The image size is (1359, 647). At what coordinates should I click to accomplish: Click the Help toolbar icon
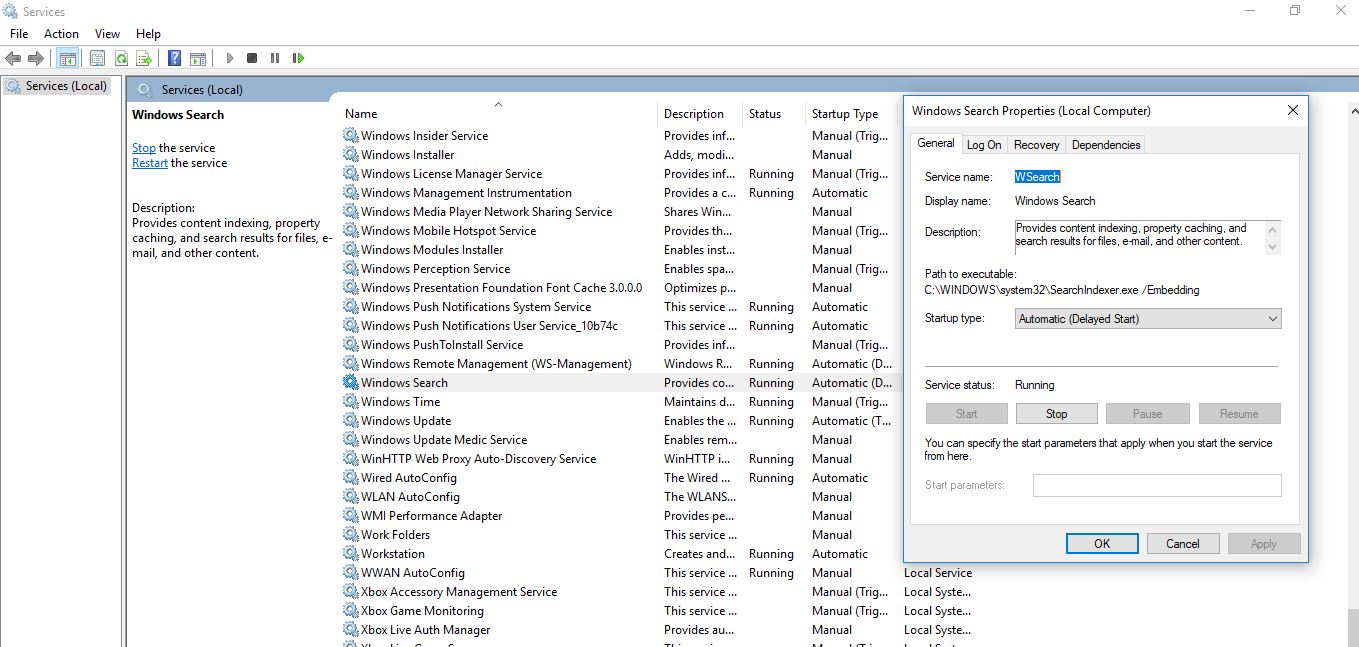(x=172, y=58)
